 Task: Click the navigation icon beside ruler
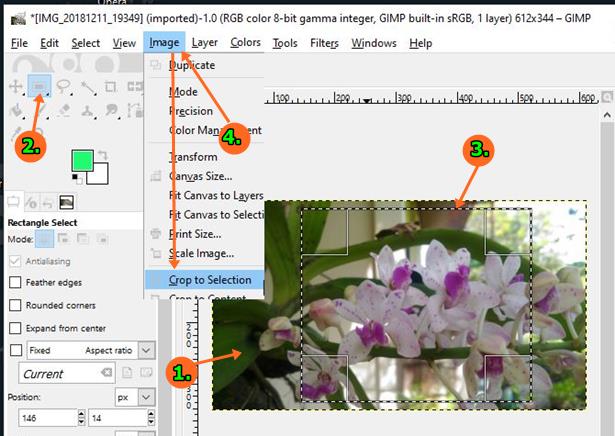coord(607,96)
